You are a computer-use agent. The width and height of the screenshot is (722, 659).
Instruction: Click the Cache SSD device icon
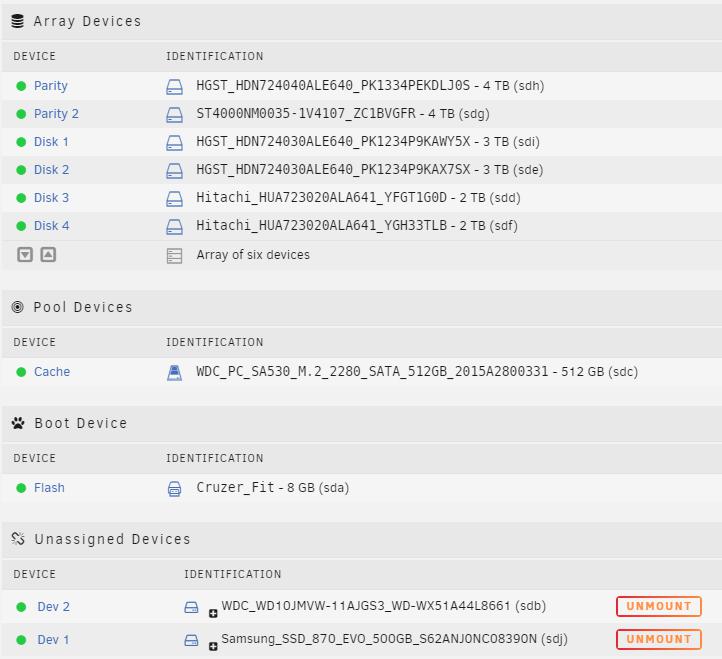click(174, 372)
